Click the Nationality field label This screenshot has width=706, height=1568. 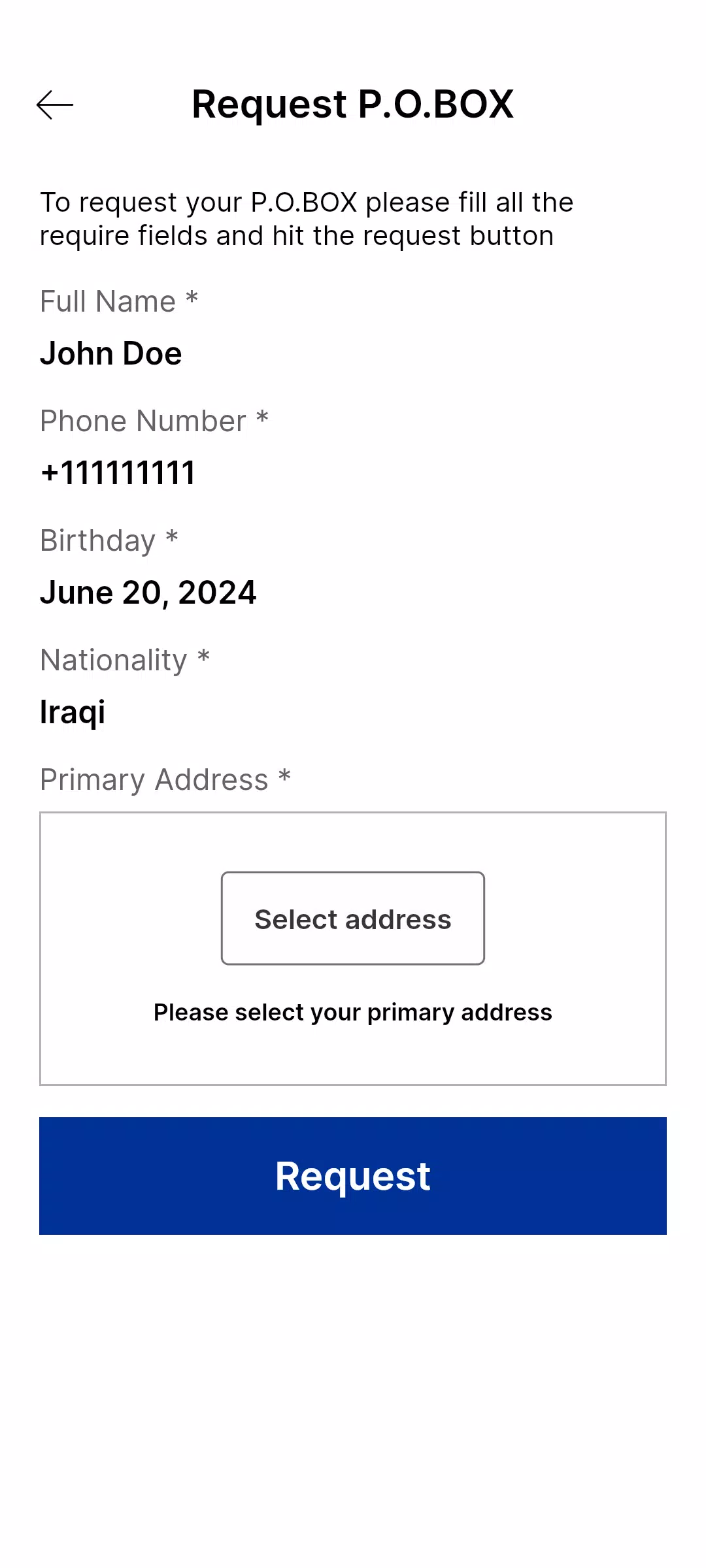114,661
